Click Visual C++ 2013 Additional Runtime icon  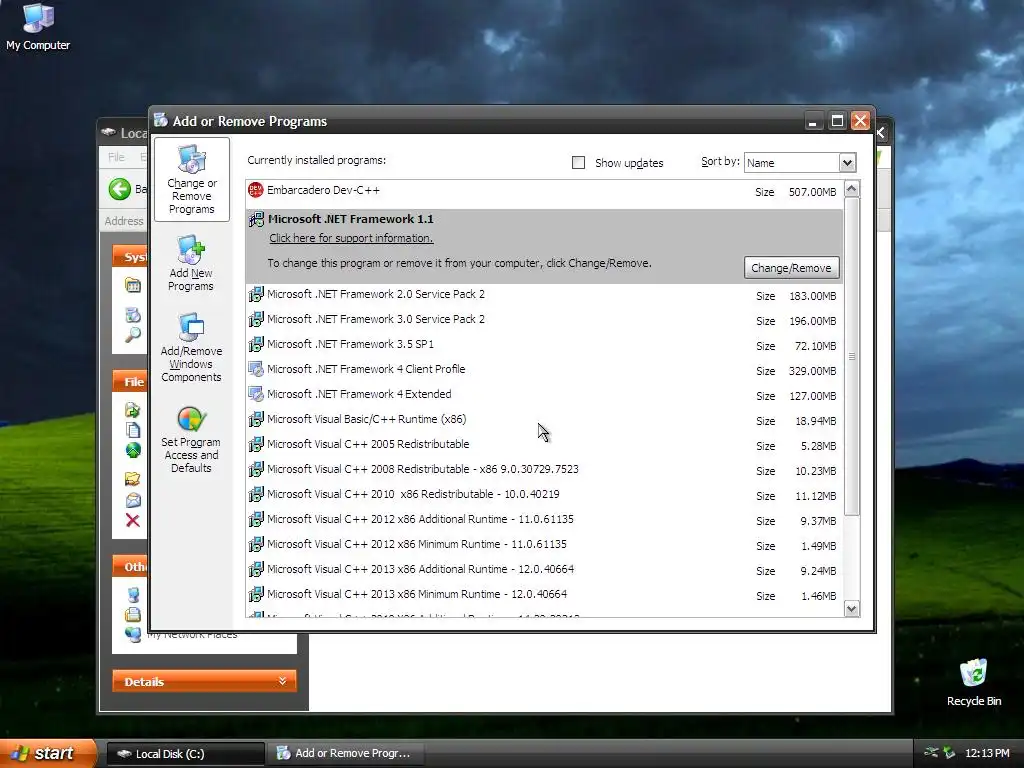click(x=256, y=569)
